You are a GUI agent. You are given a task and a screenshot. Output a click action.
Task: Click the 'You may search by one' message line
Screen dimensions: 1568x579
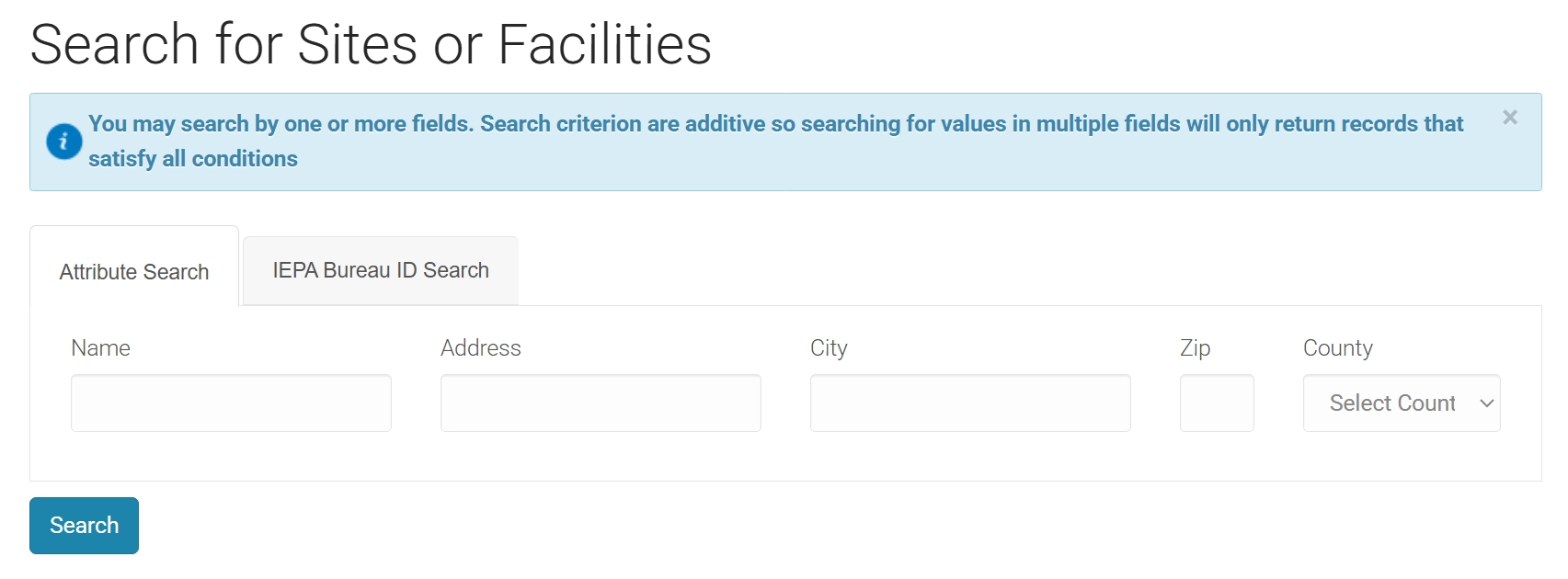coord(775,124)
